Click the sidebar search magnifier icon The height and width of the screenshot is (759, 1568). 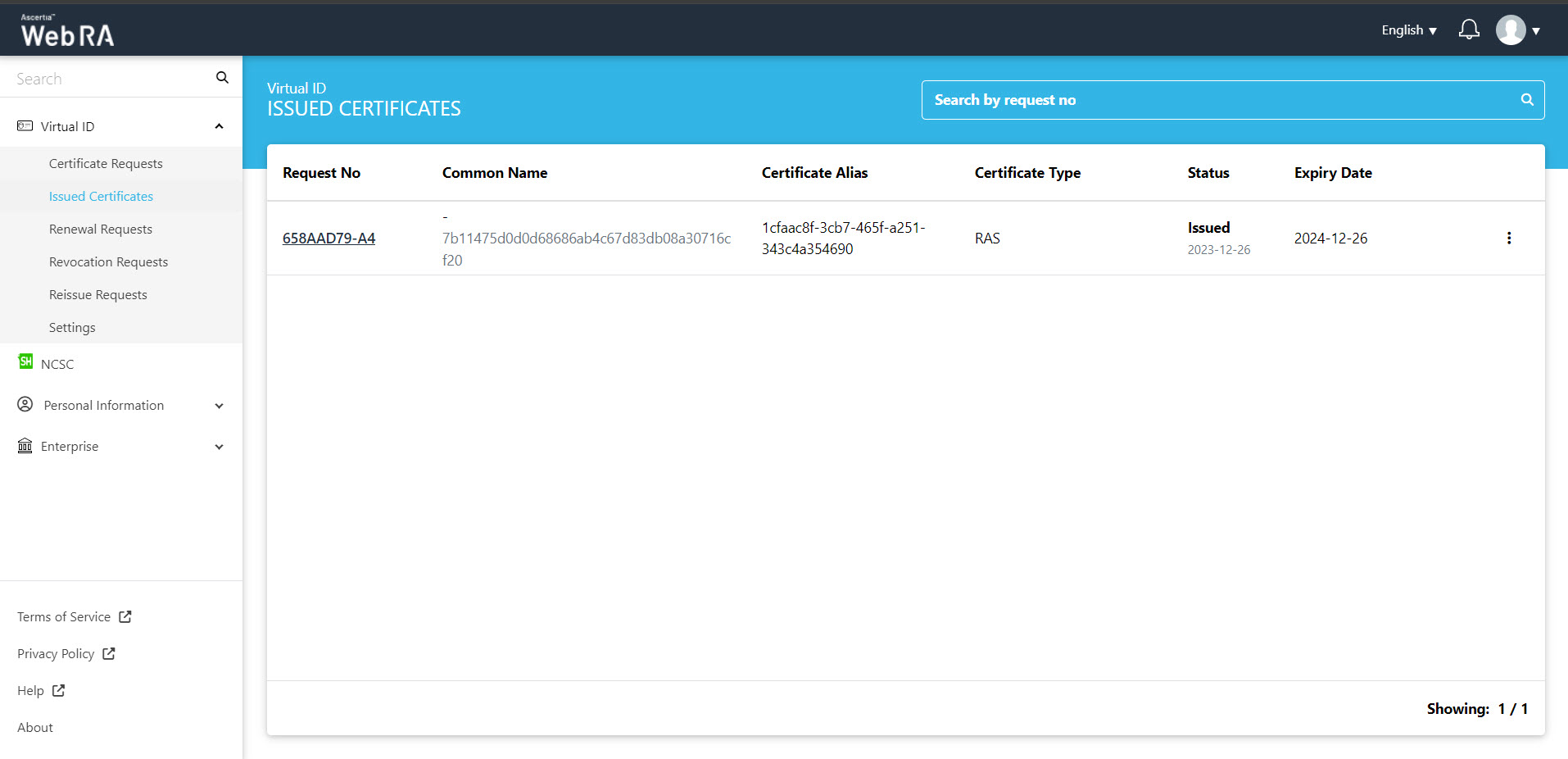pyautogui.click(x=222, y=77)
